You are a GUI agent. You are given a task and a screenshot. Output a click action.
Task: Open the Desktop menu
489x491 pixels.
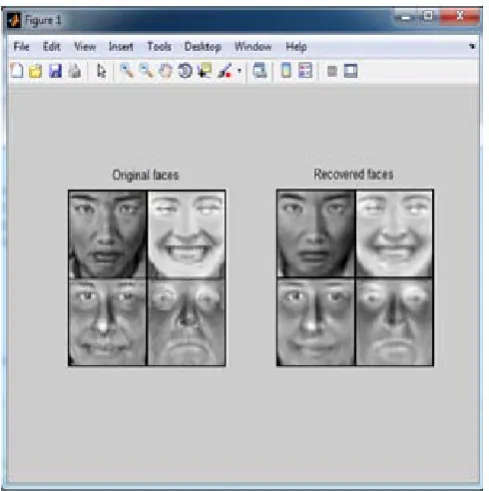(203, 47)
